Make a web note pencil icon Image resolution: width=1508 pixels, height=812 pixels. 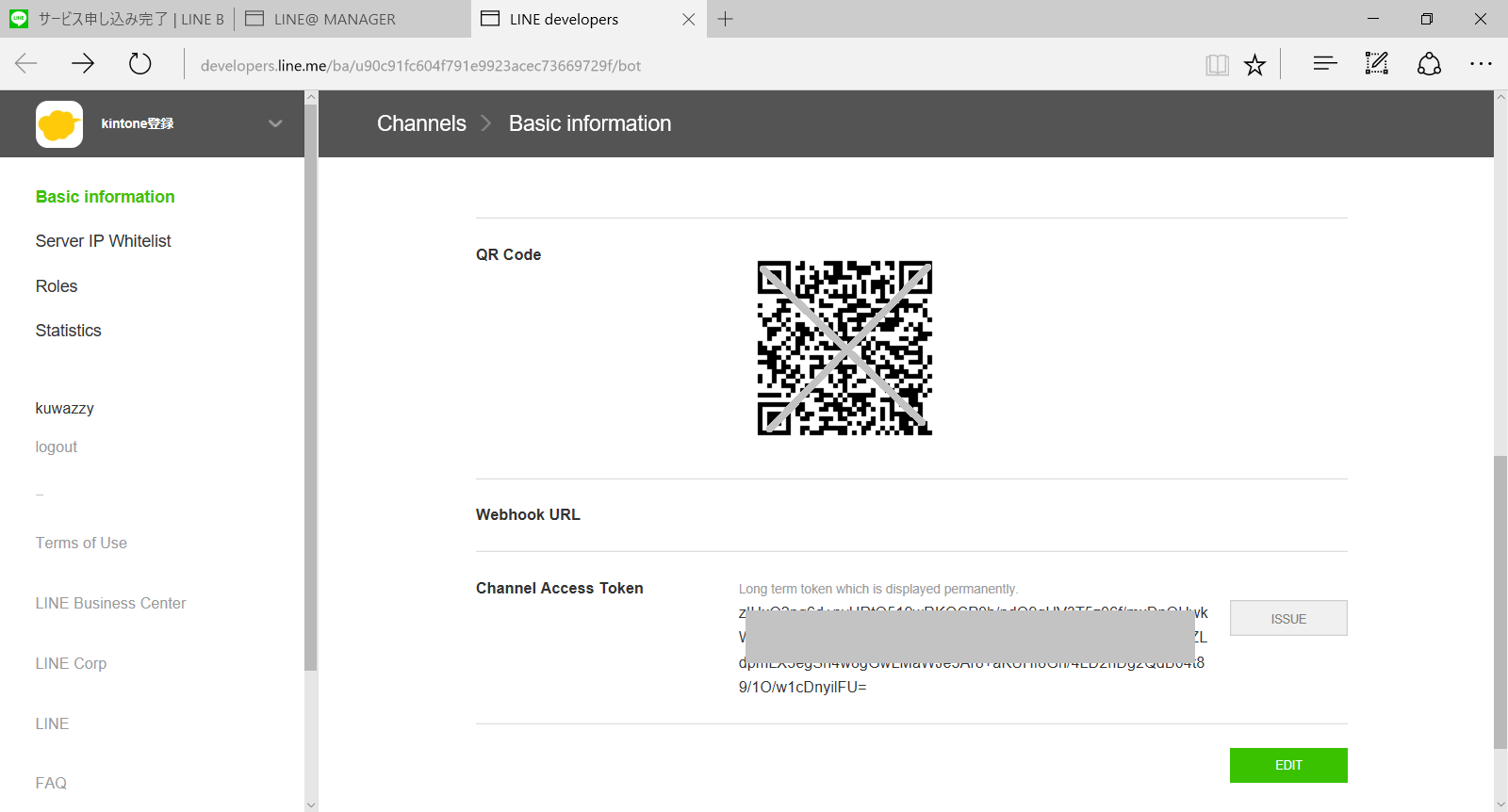click(x=1377, y=64)
